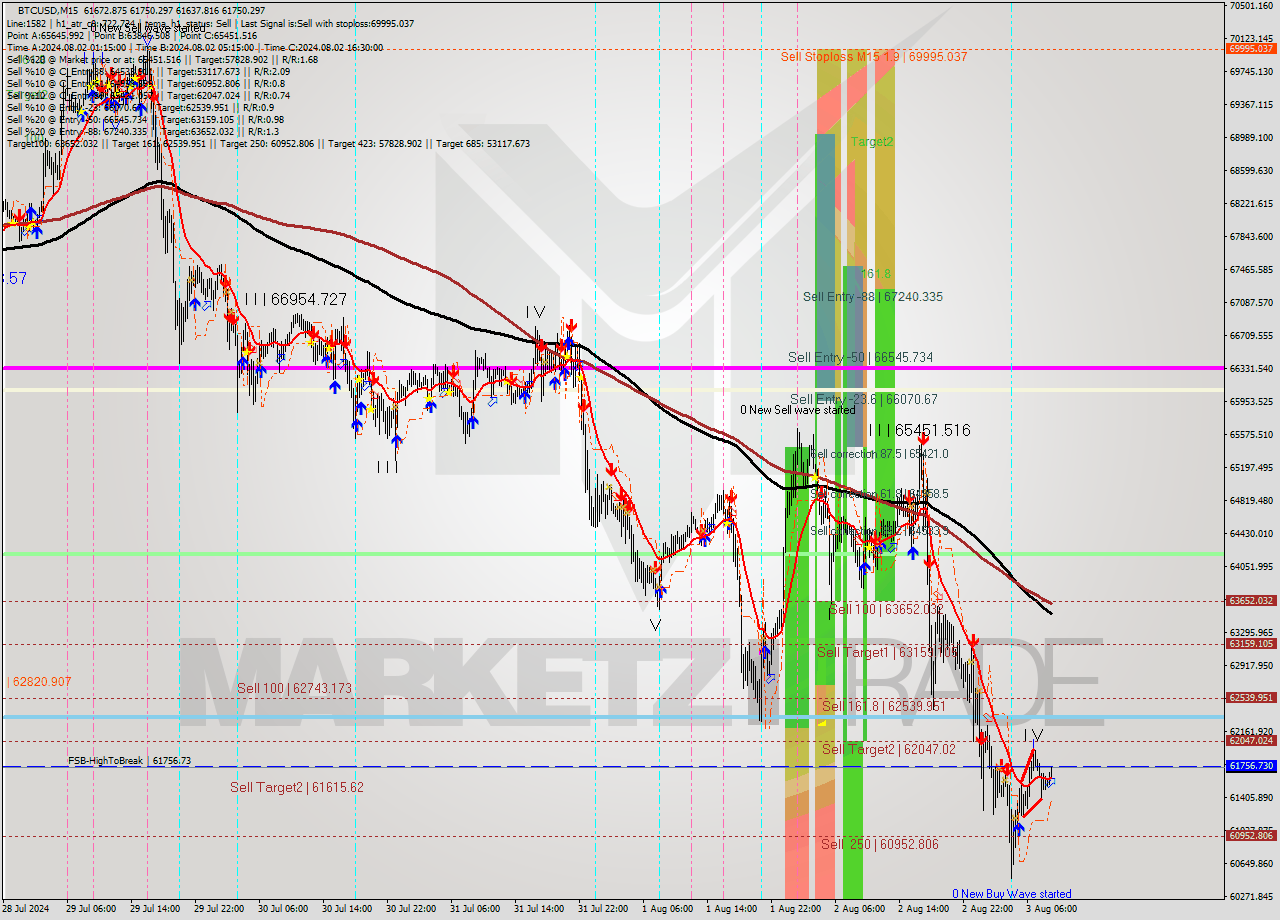
Task: Click the 62047.024 tag on the price axis
Action: click(1251, 741)
